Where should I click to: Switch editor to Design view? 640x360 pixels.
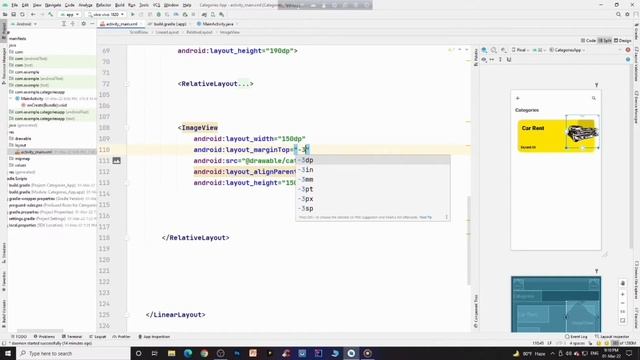[623, 41]
